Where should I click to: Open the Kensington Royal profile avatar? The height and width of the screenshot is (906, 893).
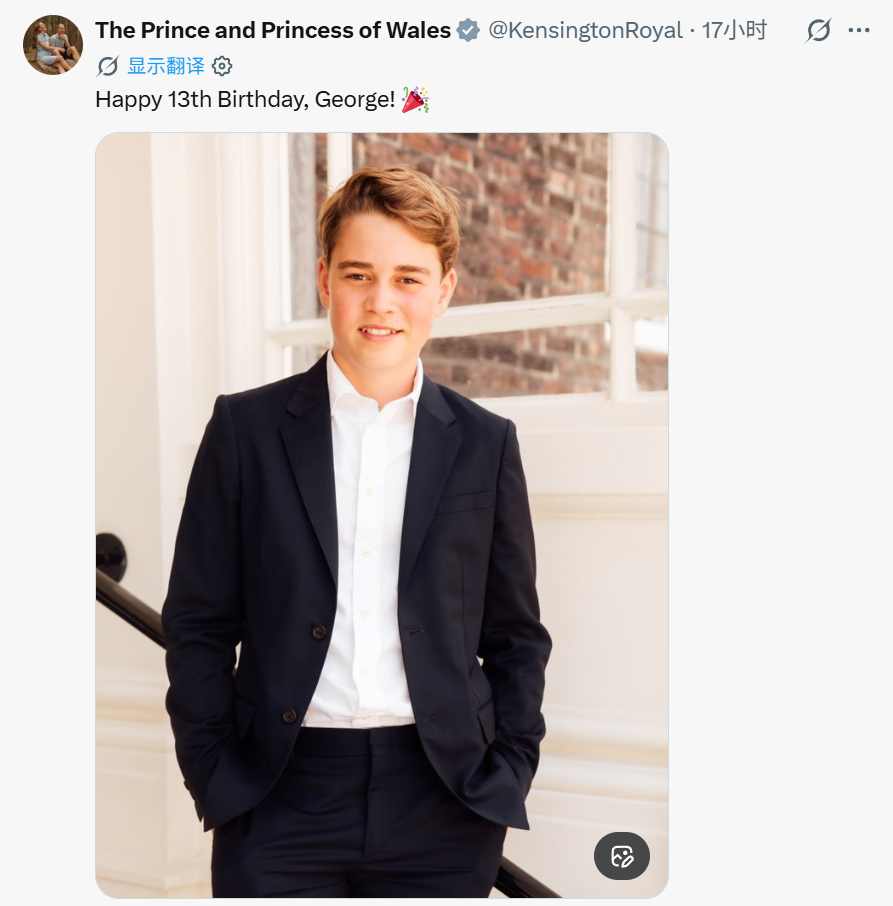tap(53, 45)
